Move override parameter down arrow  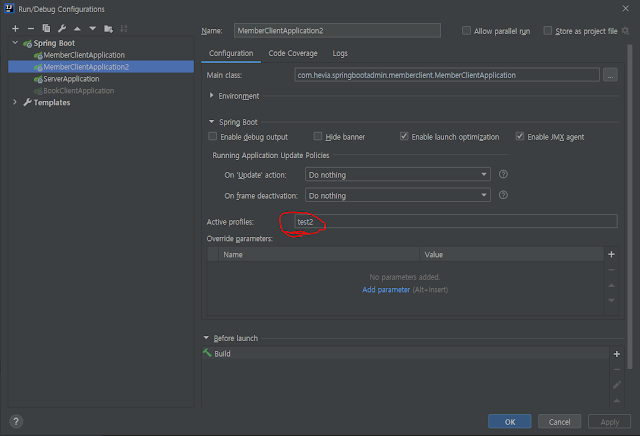click(x=611, y=300)
